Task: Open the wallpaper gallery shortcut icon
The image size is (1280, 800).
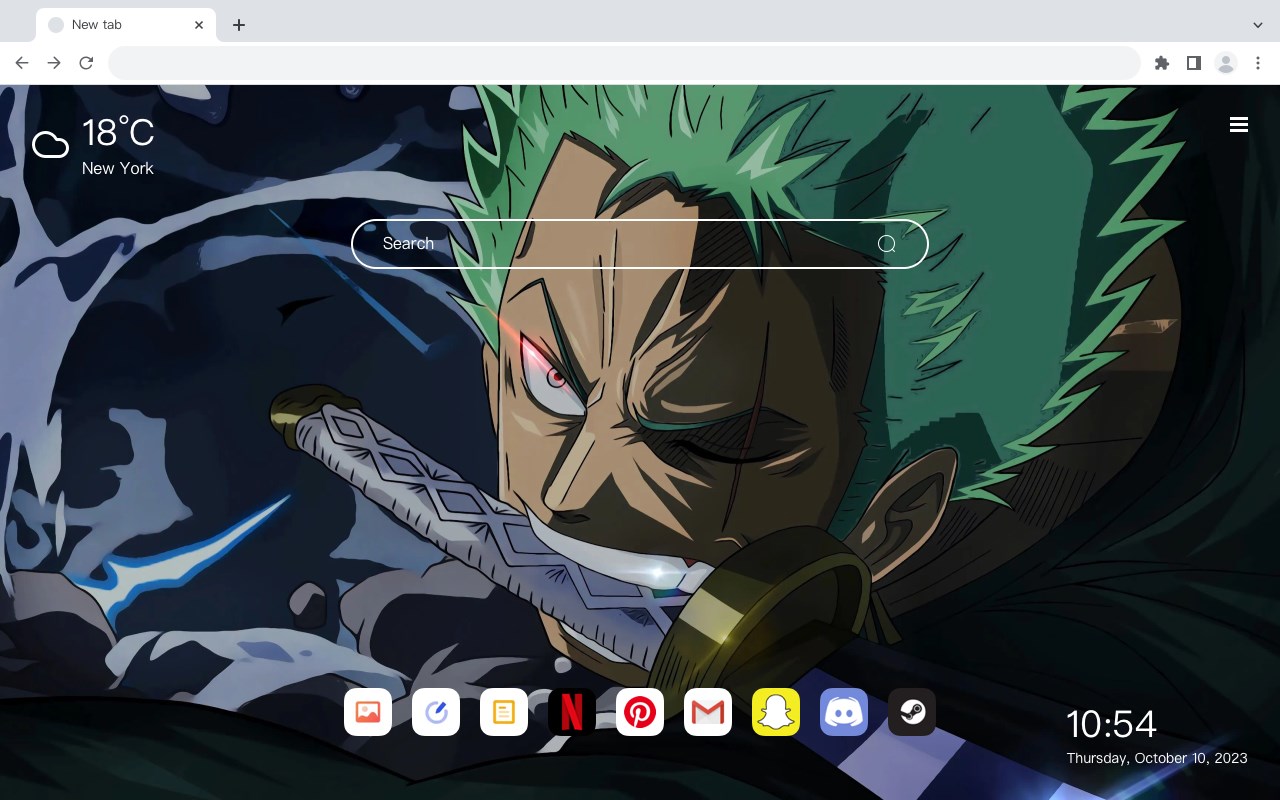Action: tap(368, 712)
